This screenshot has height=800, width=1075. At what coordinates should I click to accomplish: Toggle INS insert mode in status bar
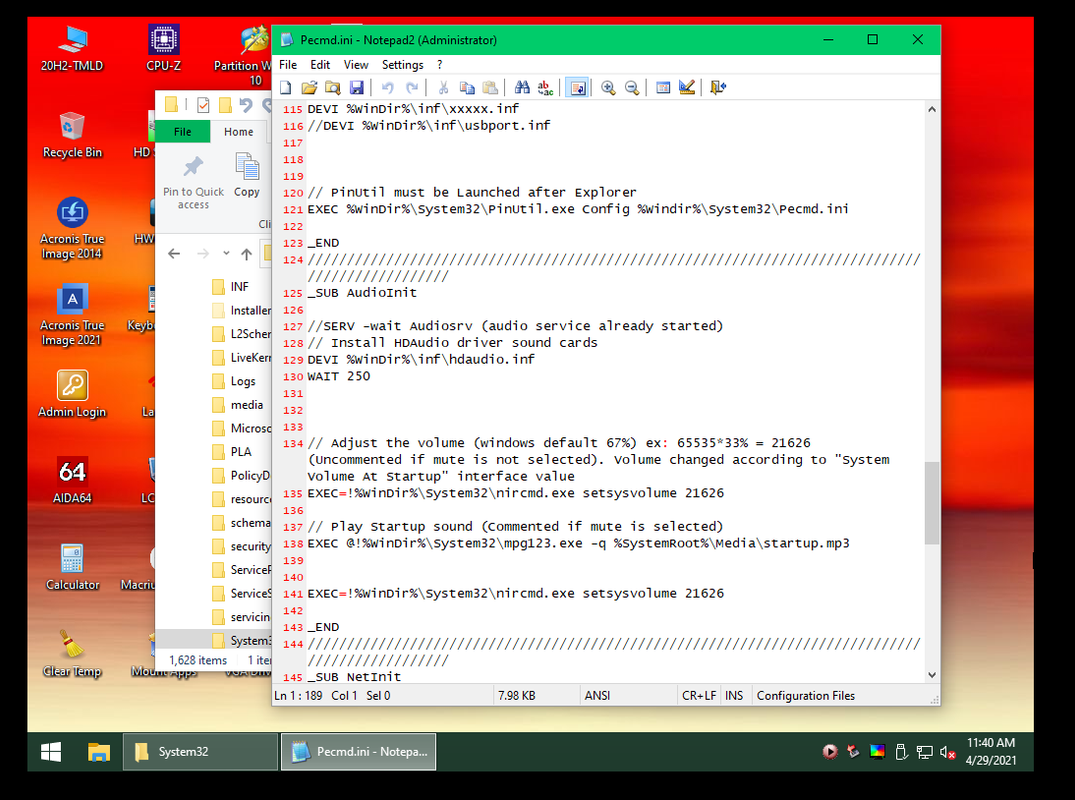pyautogui.click(x=734, y=695)
